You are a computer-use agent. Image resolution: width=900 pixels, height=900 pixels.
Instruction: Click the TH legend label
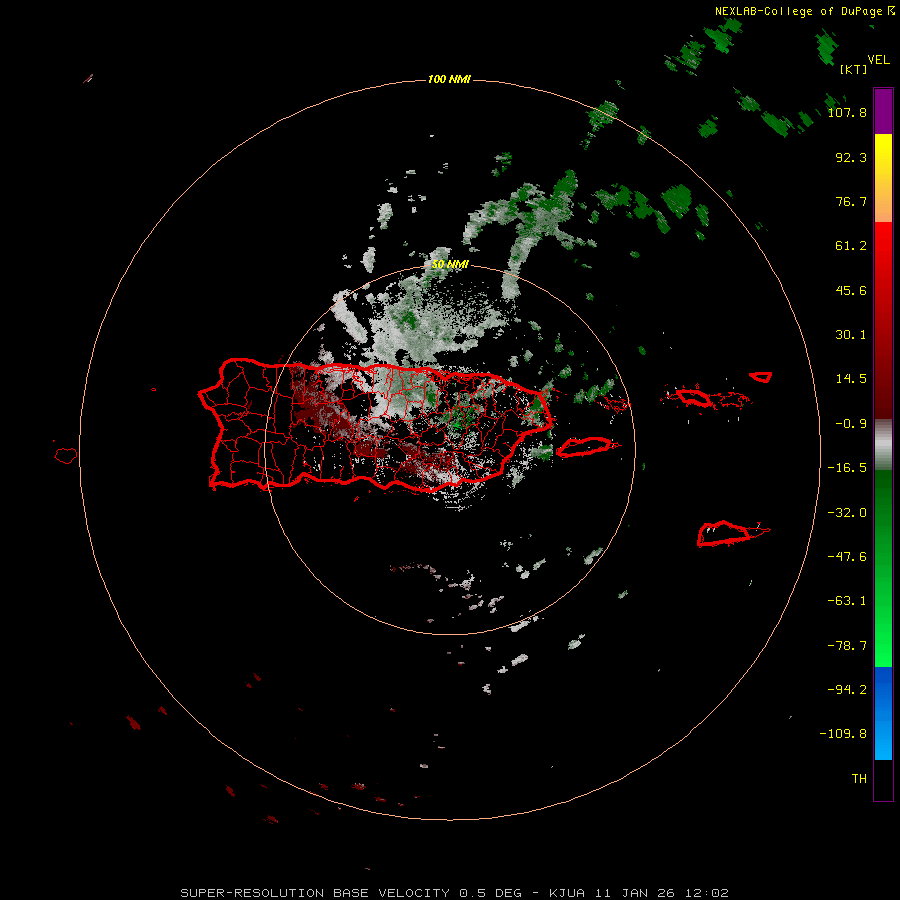click(859, 779)
